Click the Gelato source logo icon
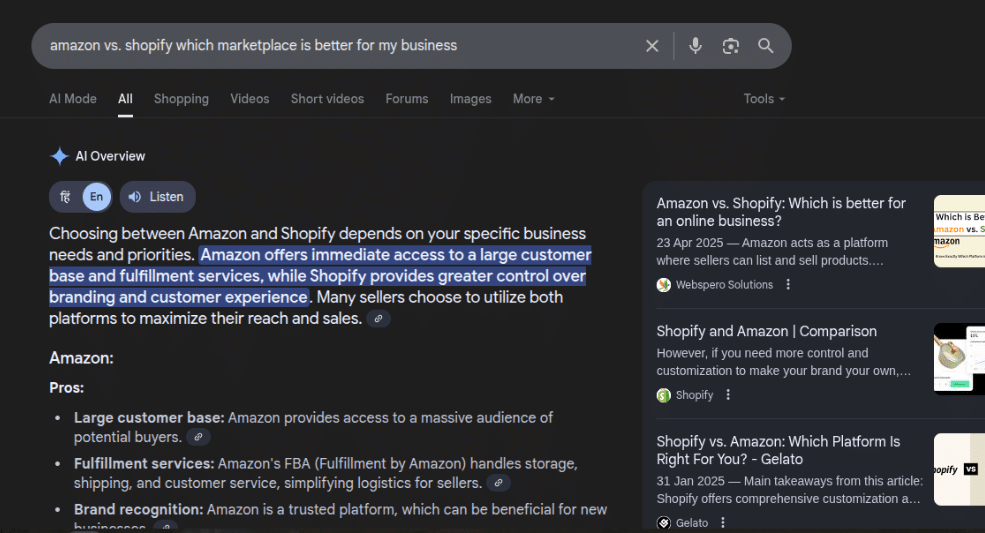The height and width of the screenshot is (533, 985). [663, 522]
